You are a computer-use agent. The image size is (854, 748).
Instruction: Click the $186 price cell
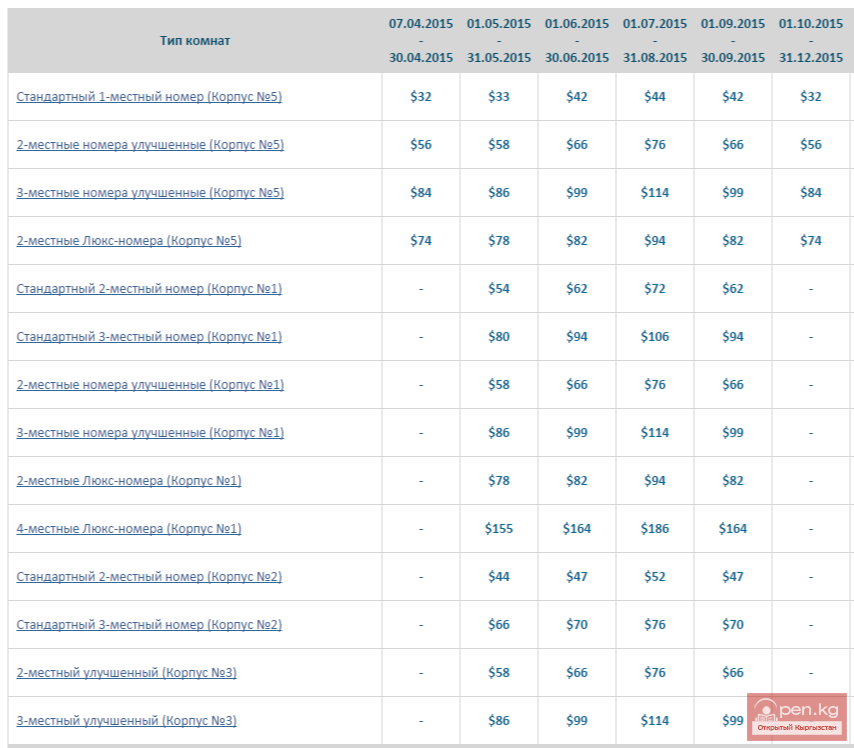(655, 529)
